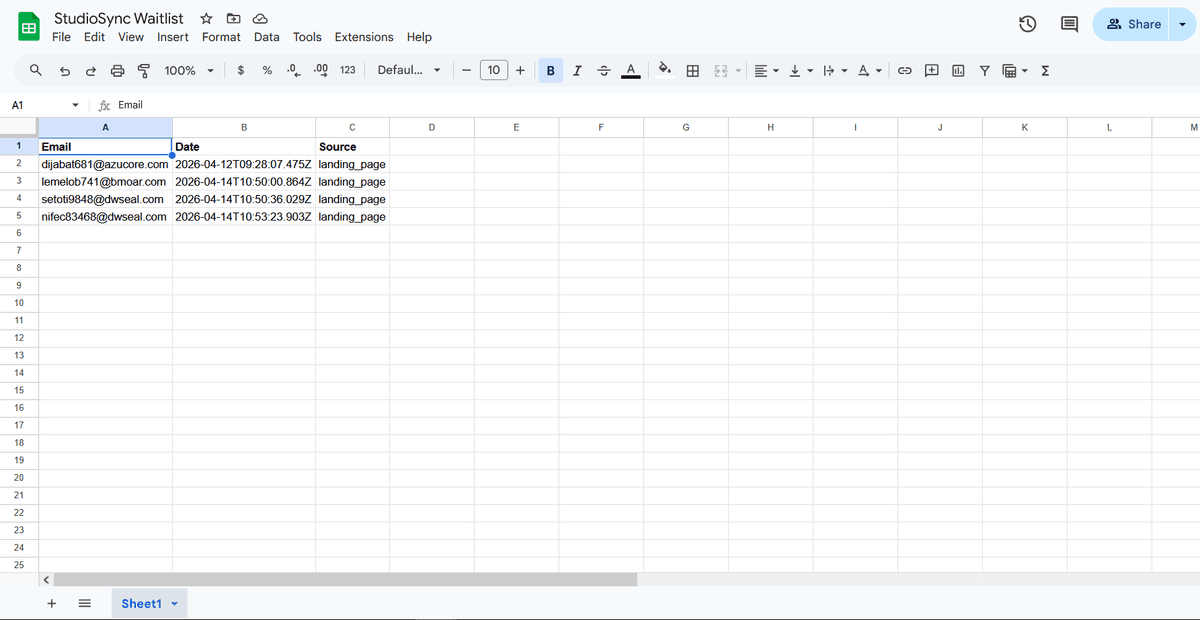Viewport: 1200px width, 620px height.
Task: Expand the horizontal align dropdown arrow
Action: 776,70
